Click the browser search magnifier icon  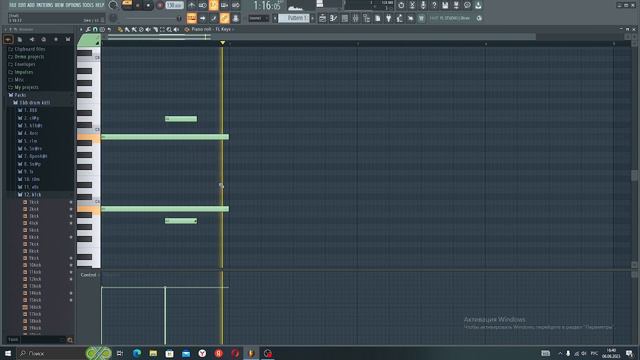70,340
